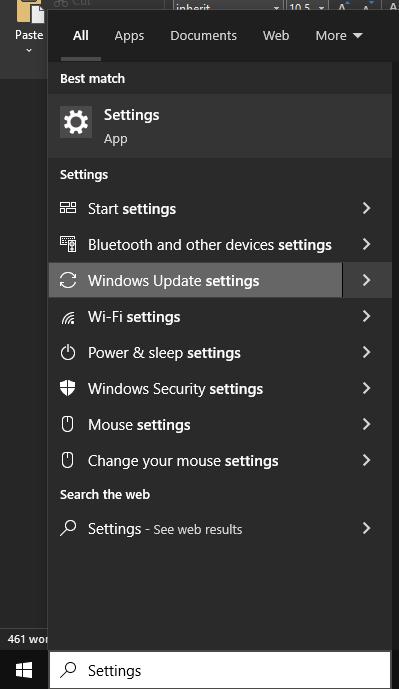Click the Bluetooth and other devices icon
Screen dimensions: 399x689
tap(68, 244)
